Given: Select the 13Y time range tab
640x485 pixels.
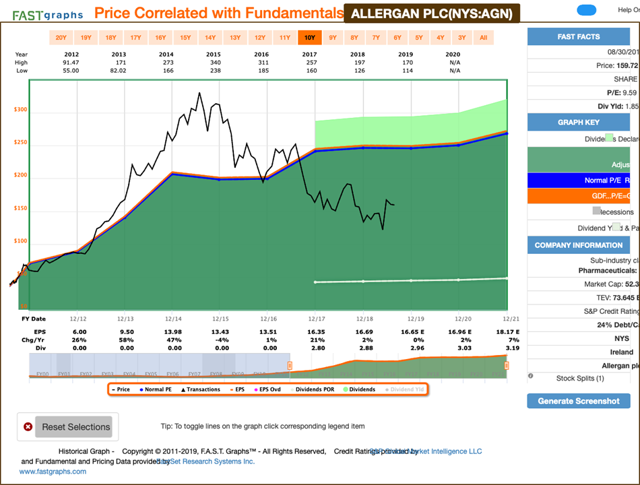Looking at the screenshot, I should [x=235, y=38].
